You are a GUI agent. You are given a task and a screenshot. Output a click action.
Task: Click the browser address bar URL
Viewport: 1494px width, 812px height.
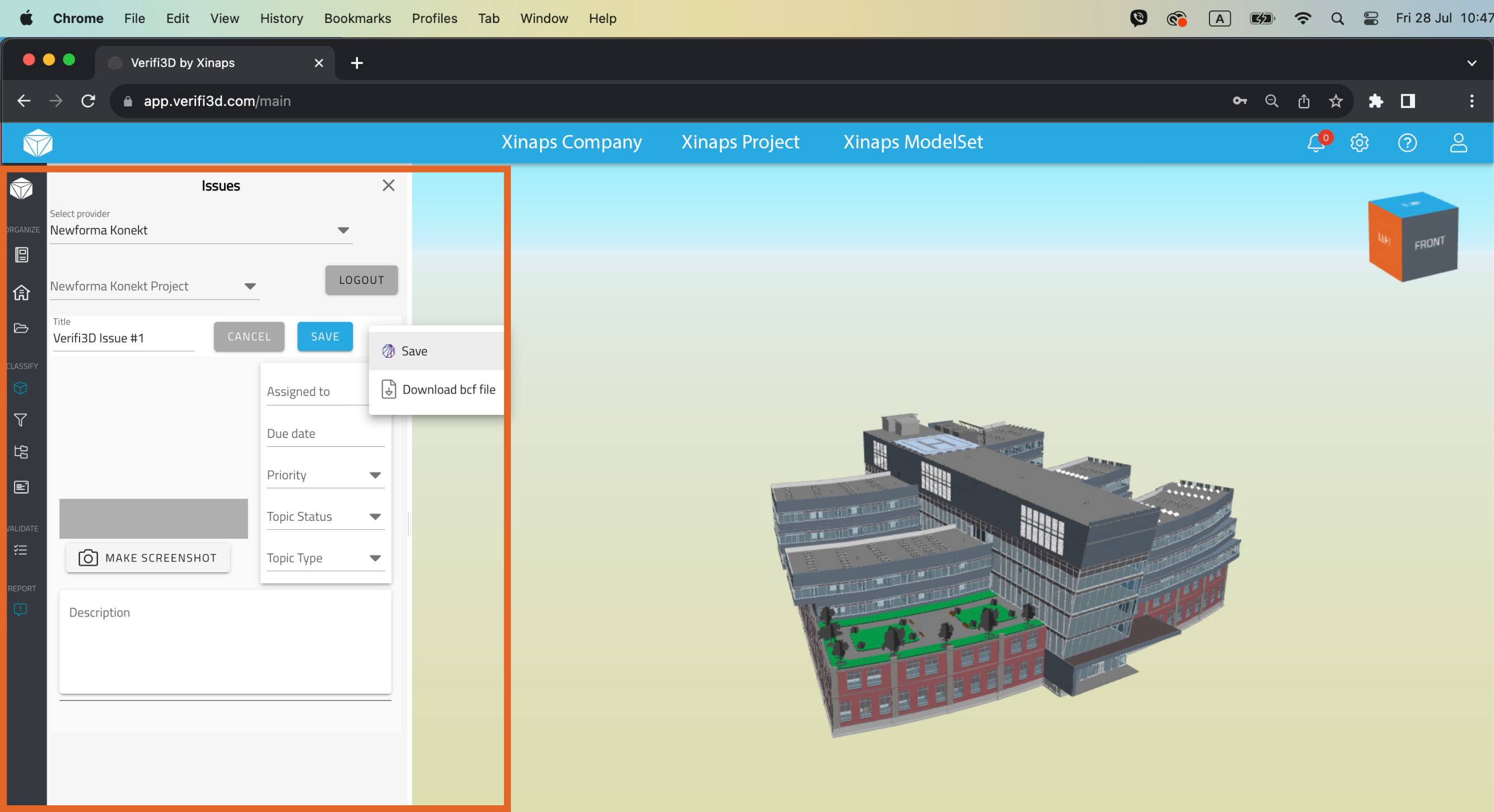pos(217,101)
